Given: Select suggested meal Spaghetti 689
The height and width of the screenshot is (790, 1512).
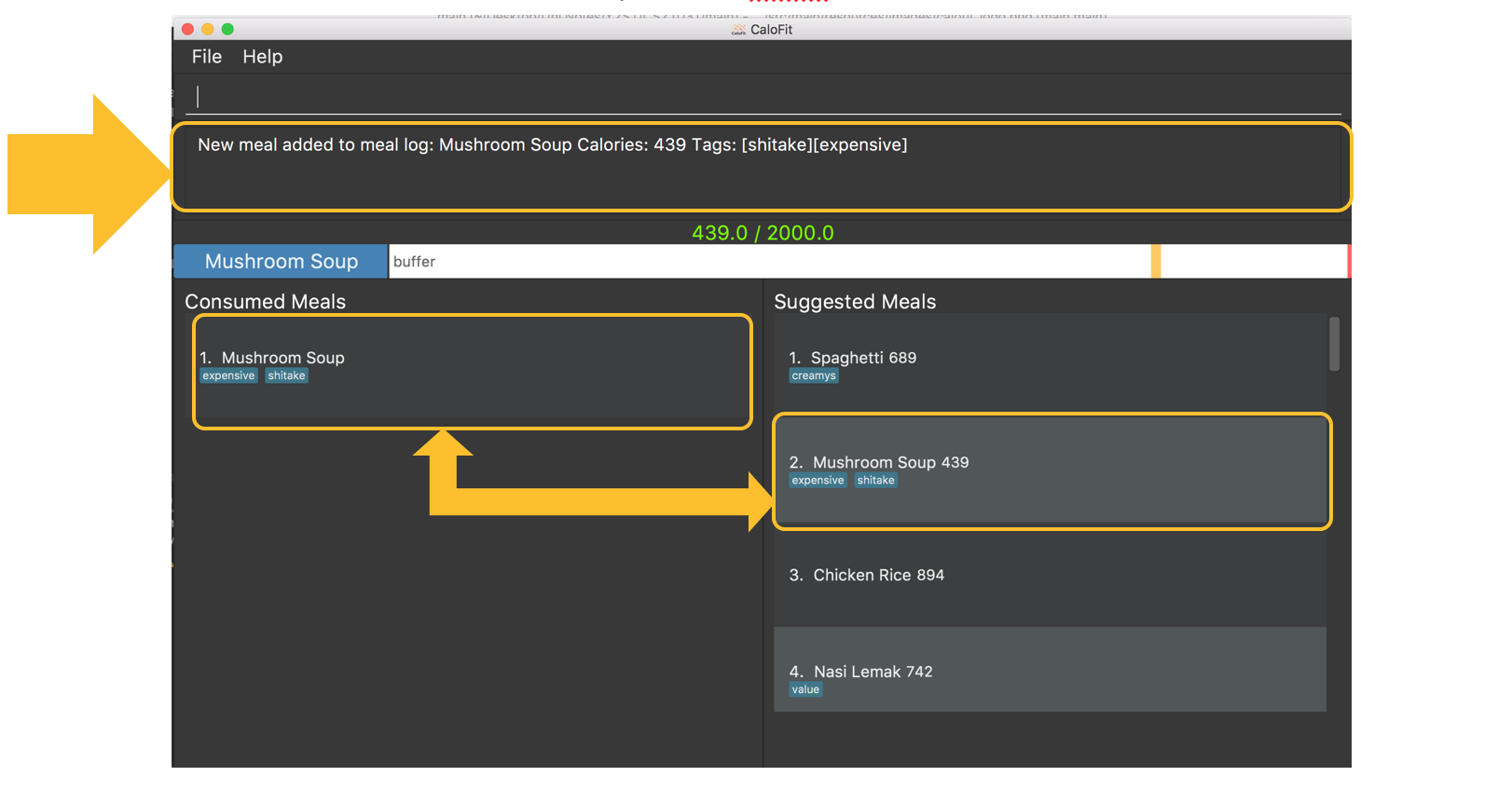Looking at the screenshot, I should pos(1050,365).
